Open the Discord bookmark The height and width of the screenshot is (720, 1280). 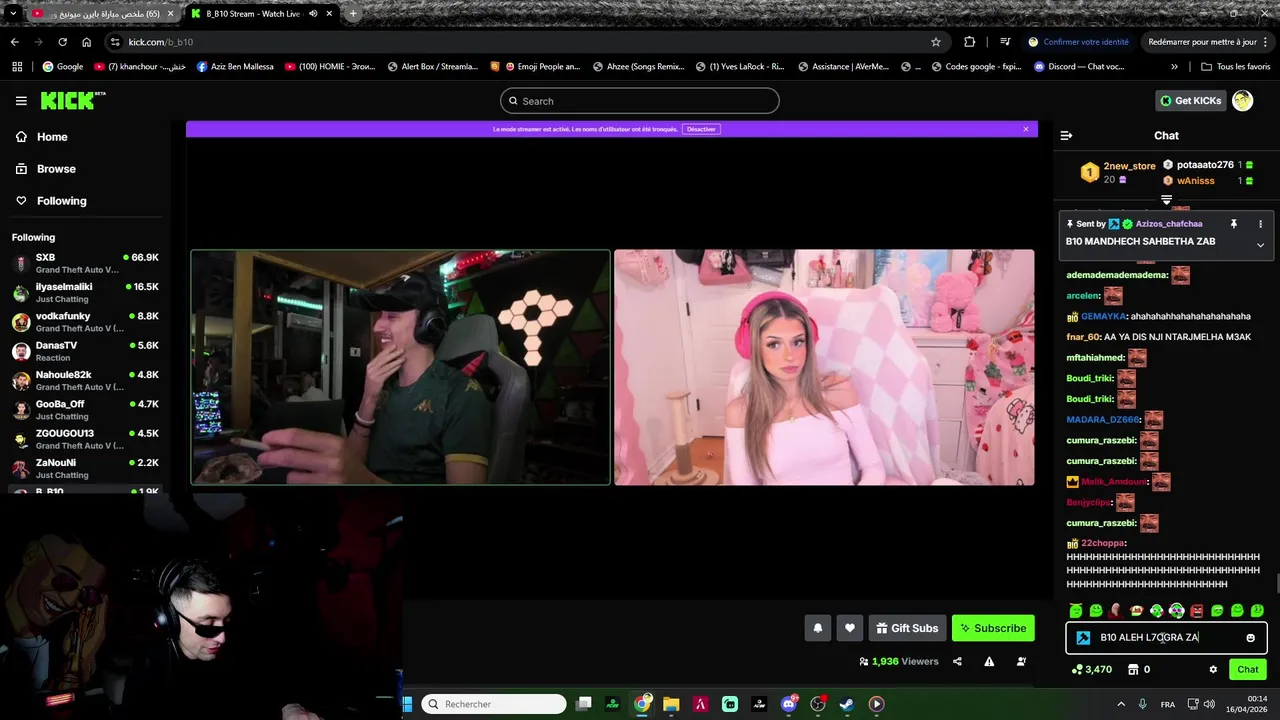(x=1079, y=67)
